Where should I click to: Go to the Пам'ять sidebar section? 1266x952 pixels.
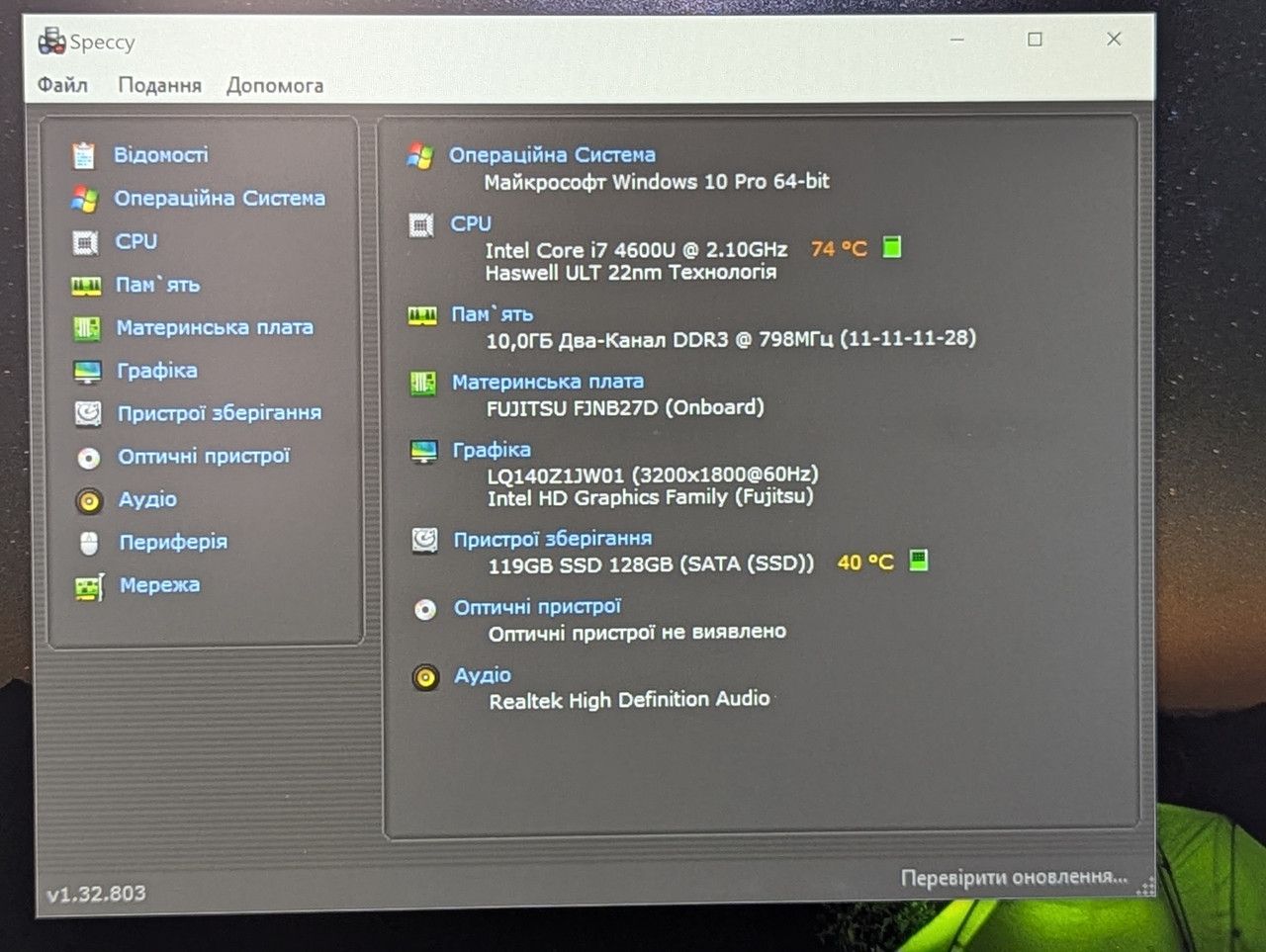pos(158,285)
